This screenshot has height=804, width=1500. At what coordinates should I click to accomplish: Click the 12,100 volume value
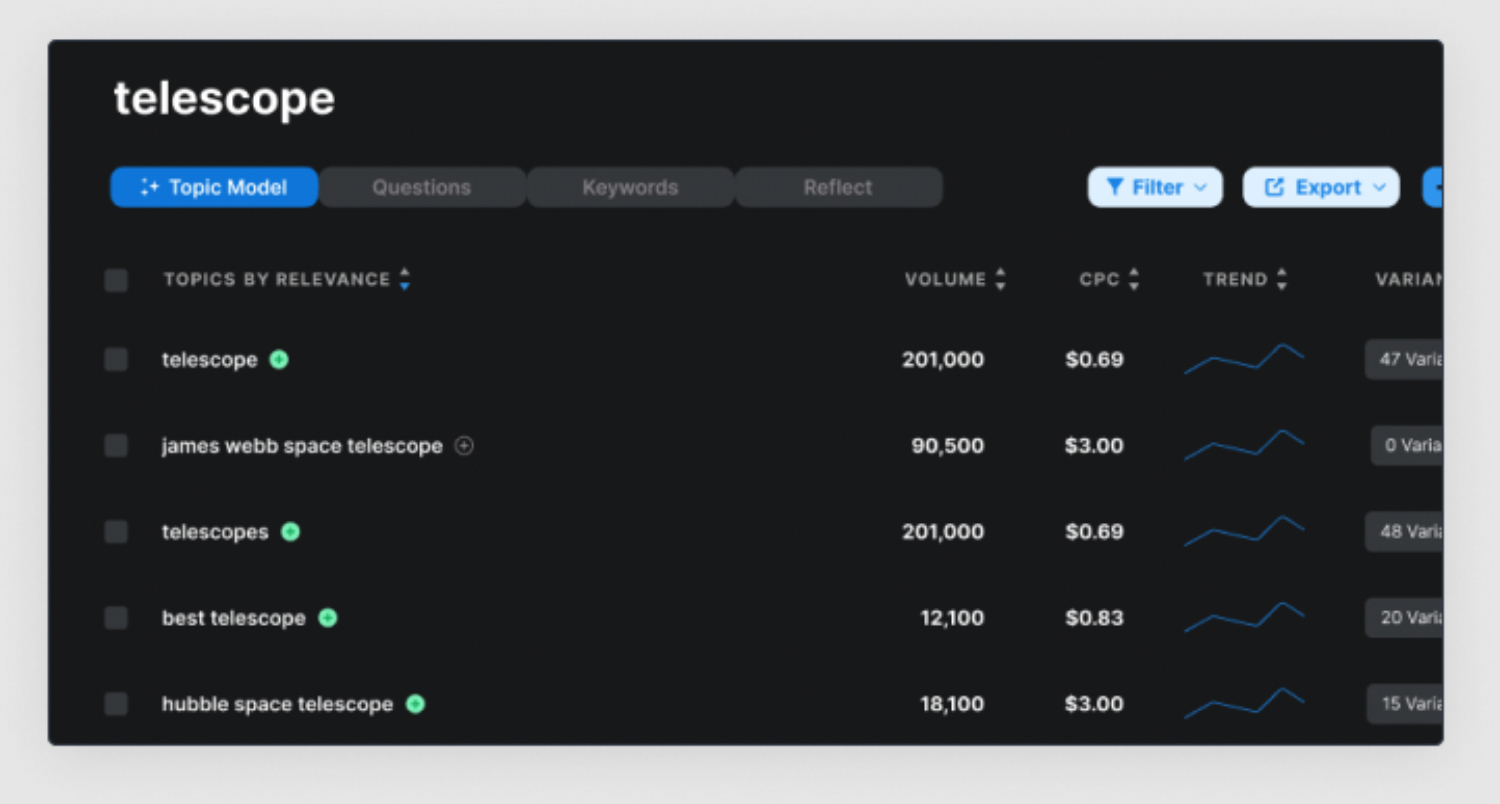click(952, 618)
